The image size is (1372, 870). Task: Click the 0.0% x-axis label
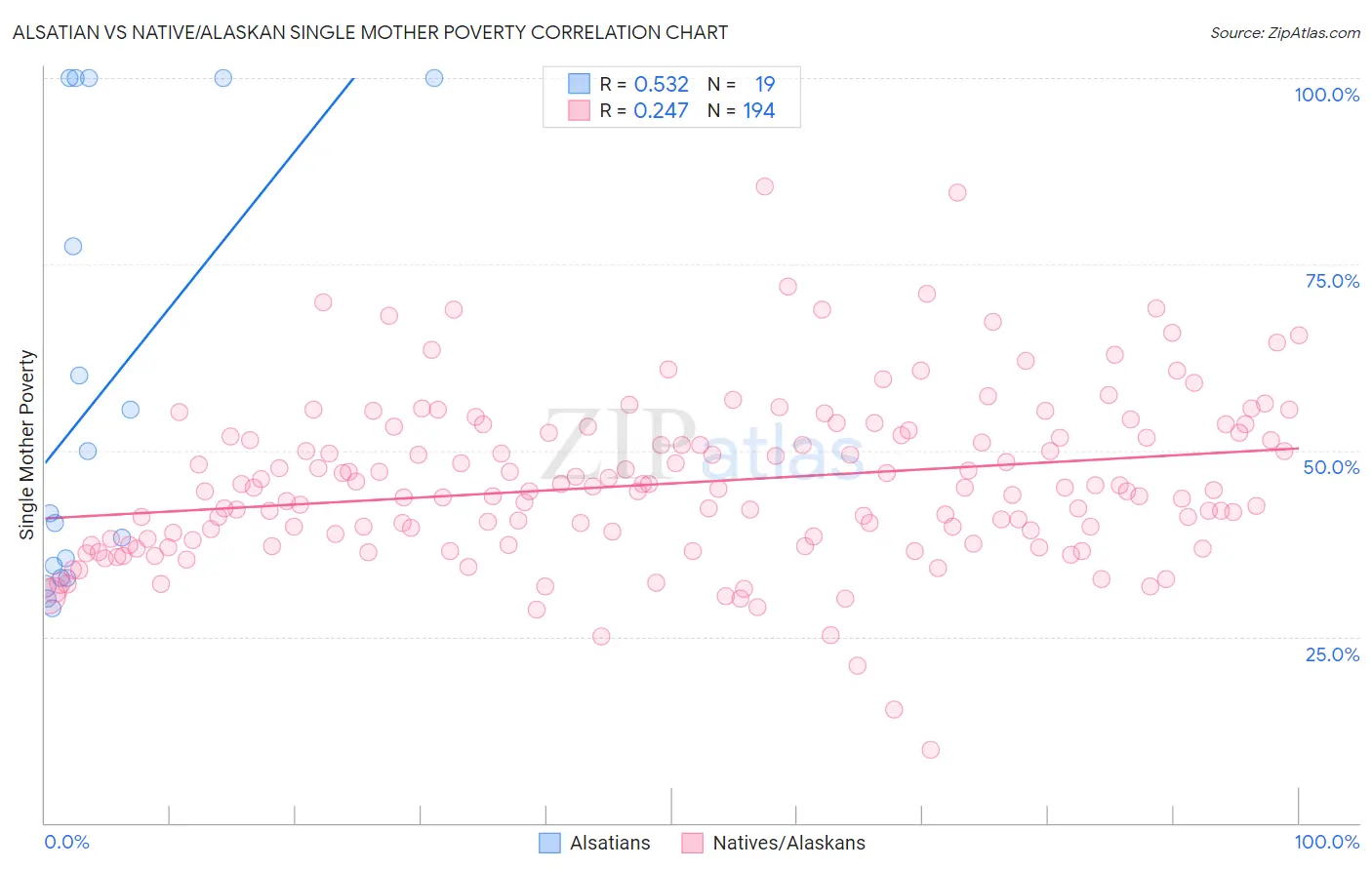point(66,842)
